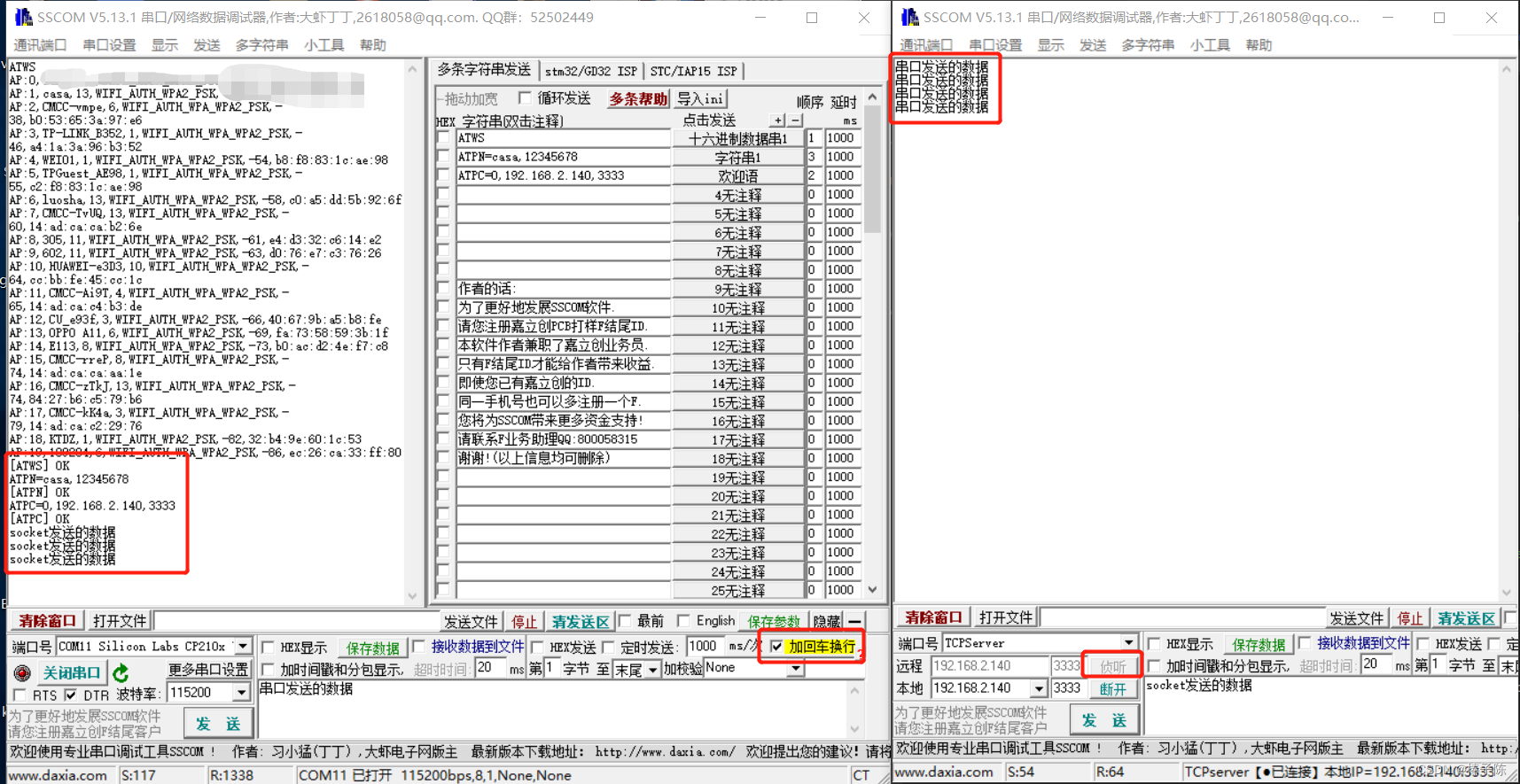Click the 定时发送 interval 1000 field
The image size is (1520, 784).
[x=705, y=647]
